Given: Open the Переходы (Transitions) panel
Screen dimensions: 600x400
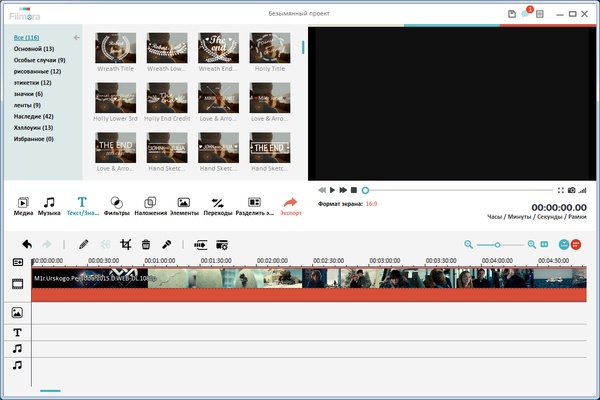Looking at the screenshot, I should pos(217,206).
